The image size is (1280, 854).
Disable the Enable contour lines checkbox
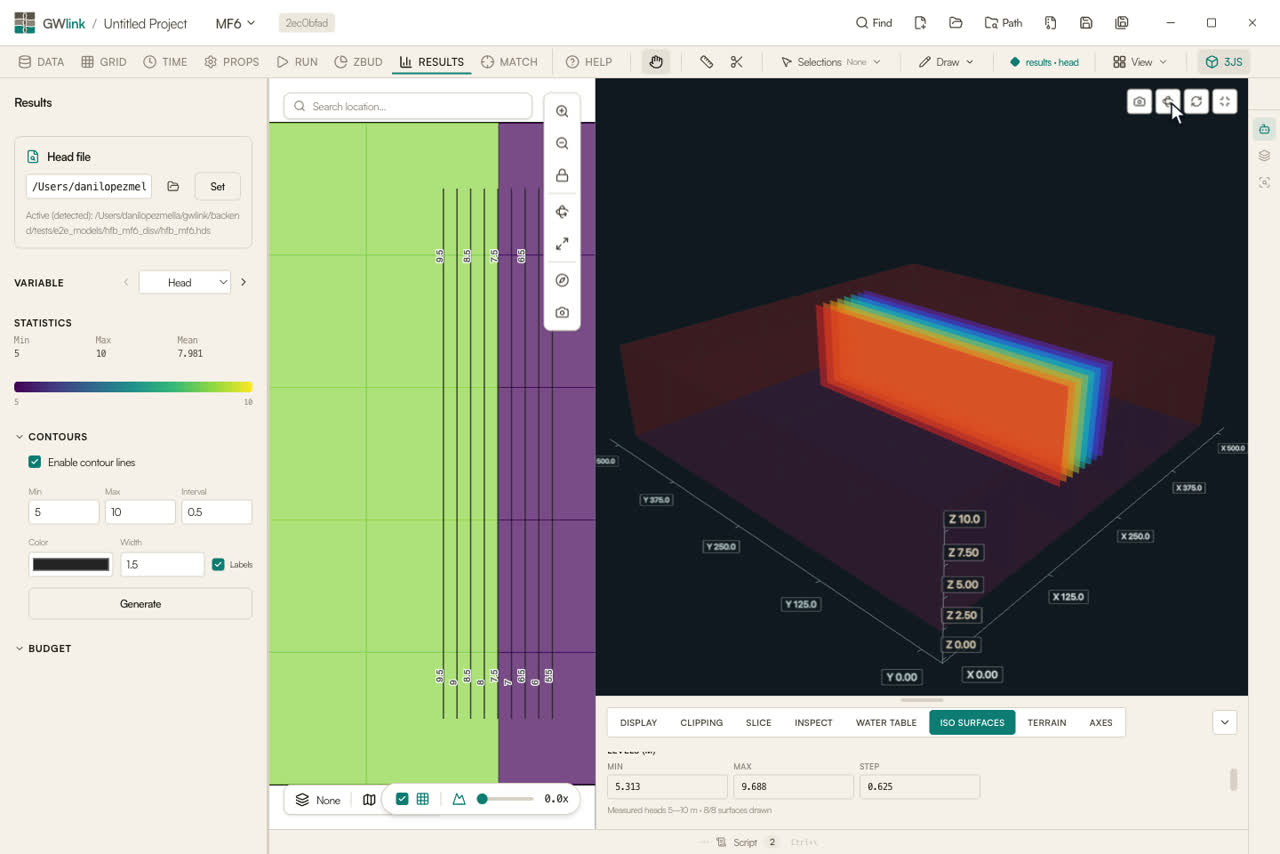(35, 462)
